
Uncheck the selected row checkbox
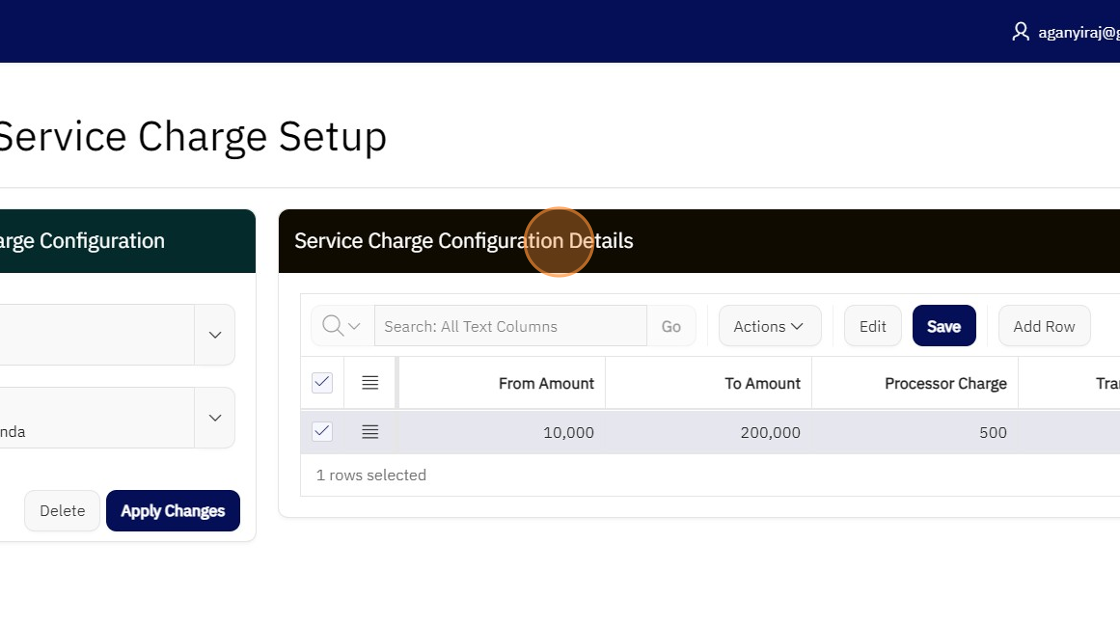[x=322, y=432]
